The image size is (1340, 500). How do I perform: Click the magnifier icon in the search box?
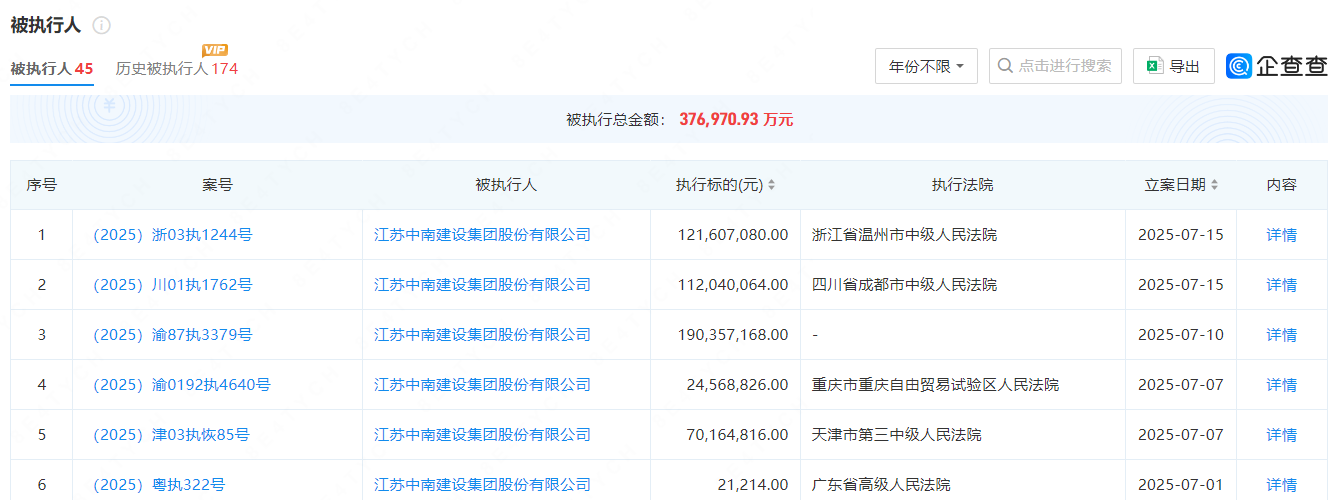point(1005,66)
